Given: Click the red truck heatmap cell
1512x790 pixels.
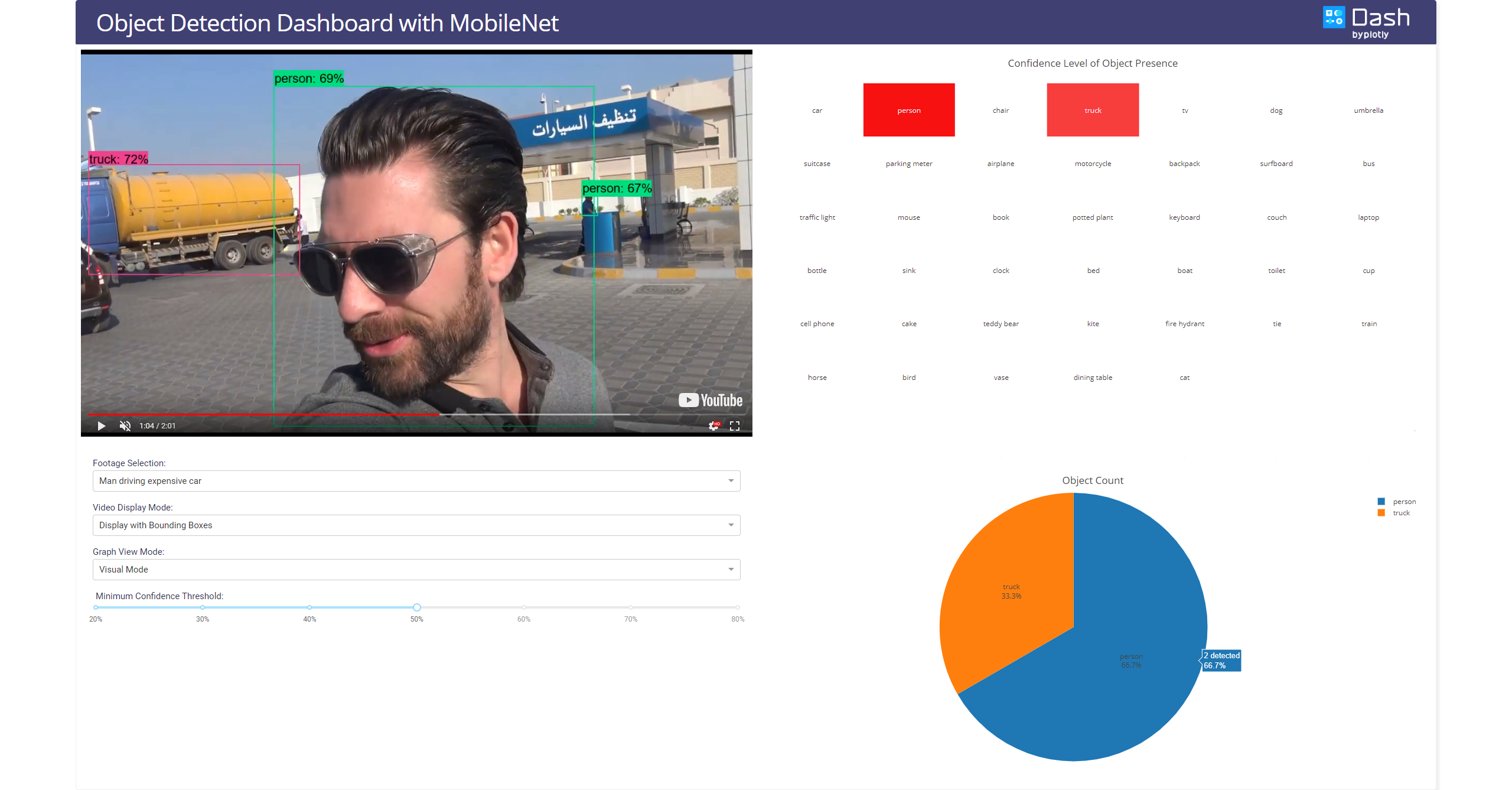Looking at the screenshot, I should coord(1093,110).
